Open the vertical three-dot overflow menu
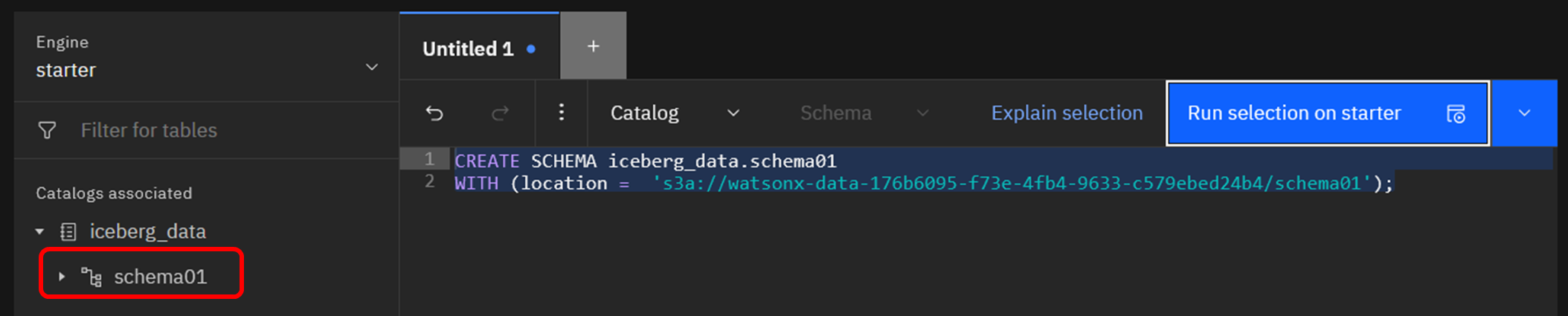The width and height of the screenshot is (1568, 316). coord(562,112)
